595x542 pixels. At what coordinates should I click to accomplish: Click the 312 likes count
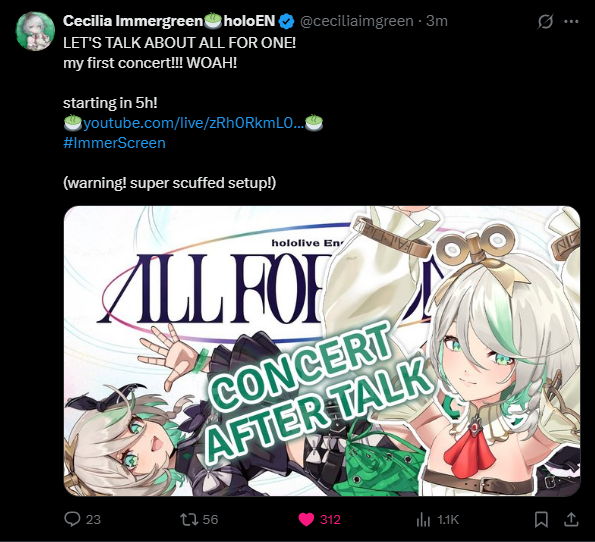[330, 519]
